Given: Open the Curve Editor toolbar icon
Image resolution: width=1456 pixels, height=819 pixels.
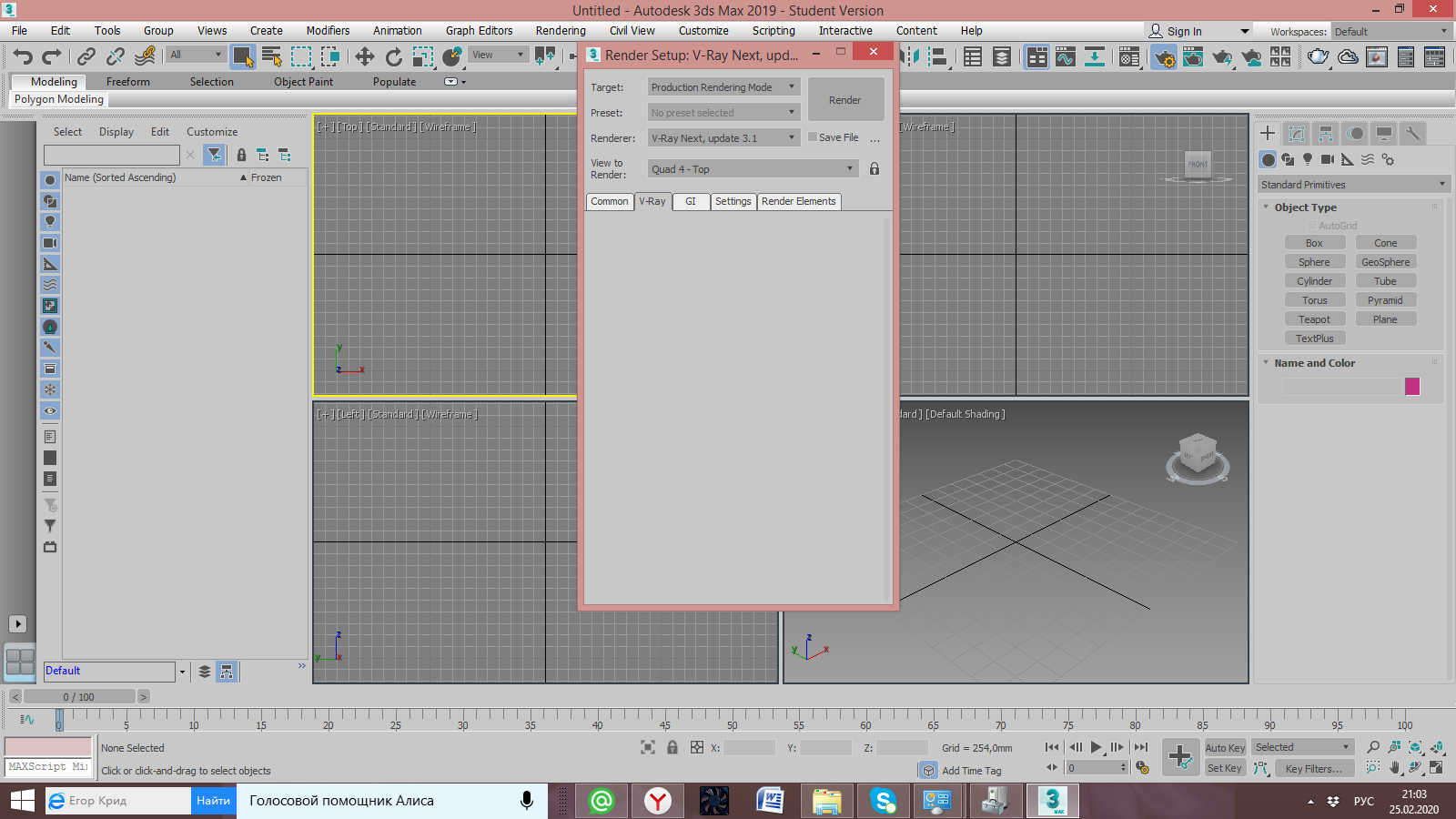Looking at the screenshot, I should [1065, 57].
